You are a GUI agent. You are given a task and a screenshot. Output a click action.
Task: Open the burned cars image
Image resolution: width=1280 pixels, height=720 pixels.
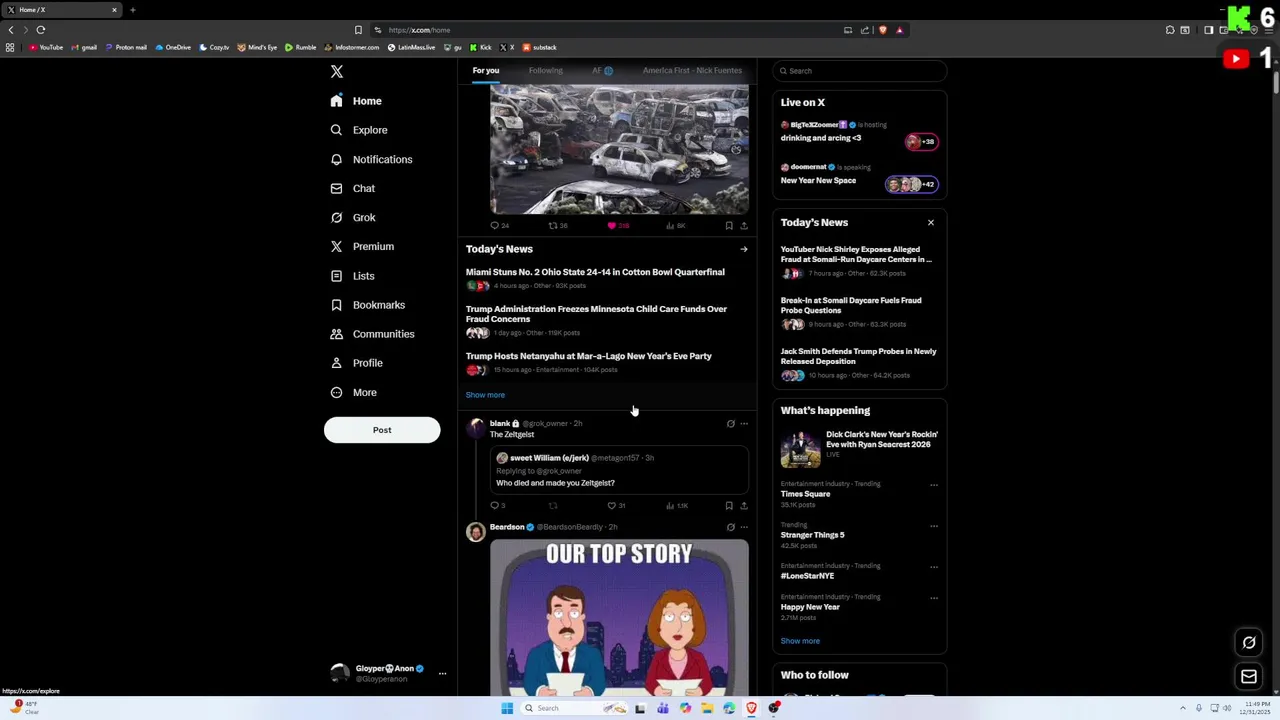[619, 150]
